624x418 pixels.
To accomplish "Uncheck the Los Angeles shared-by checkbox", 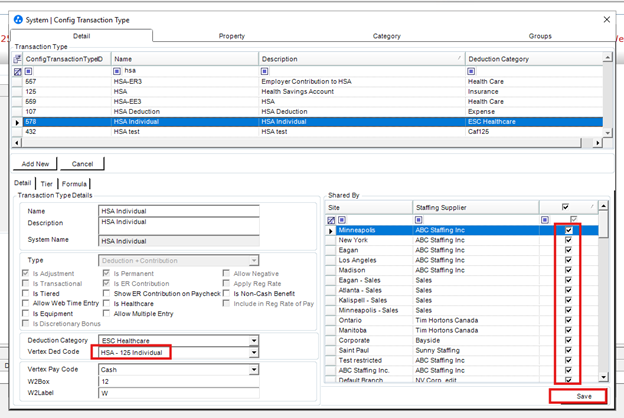I will 568,260.
